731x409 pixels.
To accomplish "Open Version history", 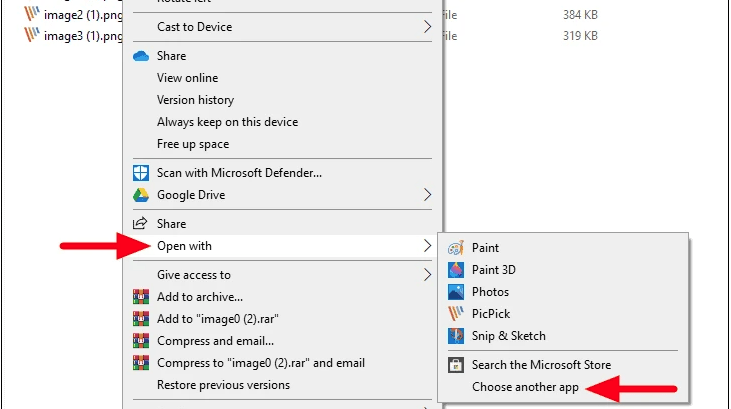I will 283,100.
